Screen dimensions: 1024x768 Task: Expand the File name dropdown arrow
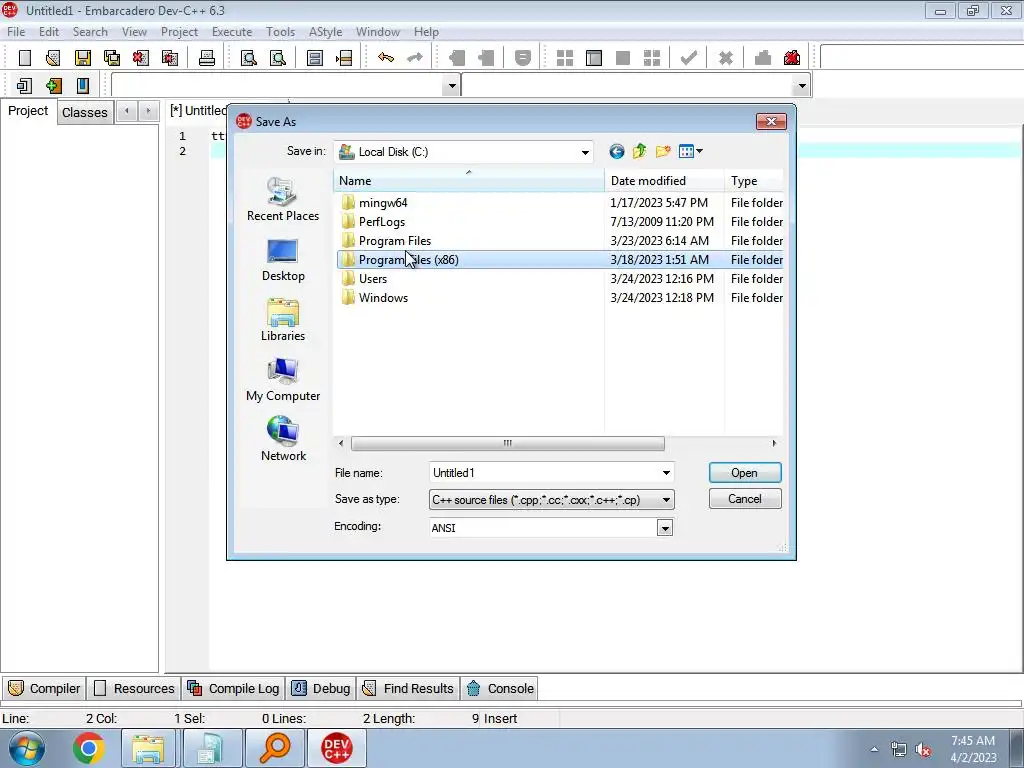666,473
